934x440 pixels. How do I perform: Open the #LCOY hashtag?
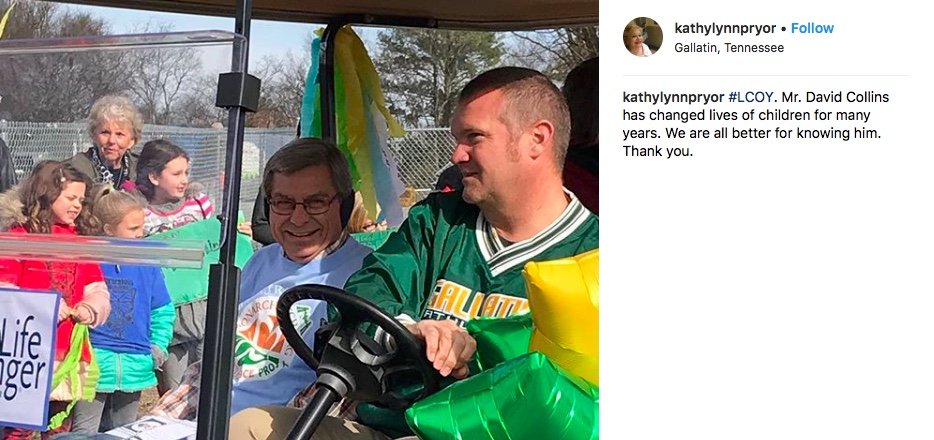point(751,97)
